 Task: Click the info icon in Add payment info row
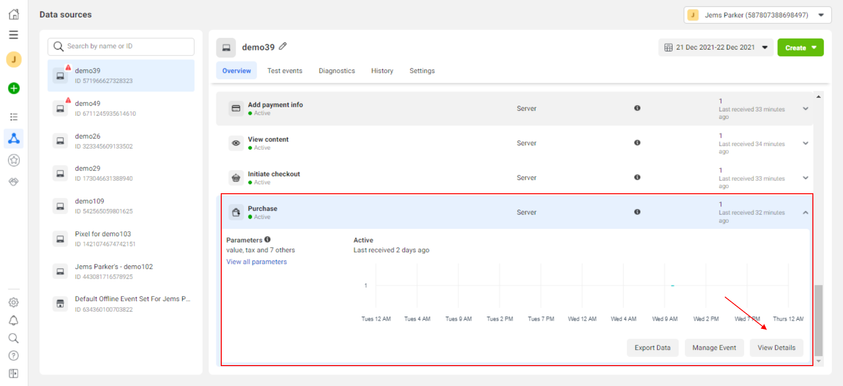[x=637, y=108]
